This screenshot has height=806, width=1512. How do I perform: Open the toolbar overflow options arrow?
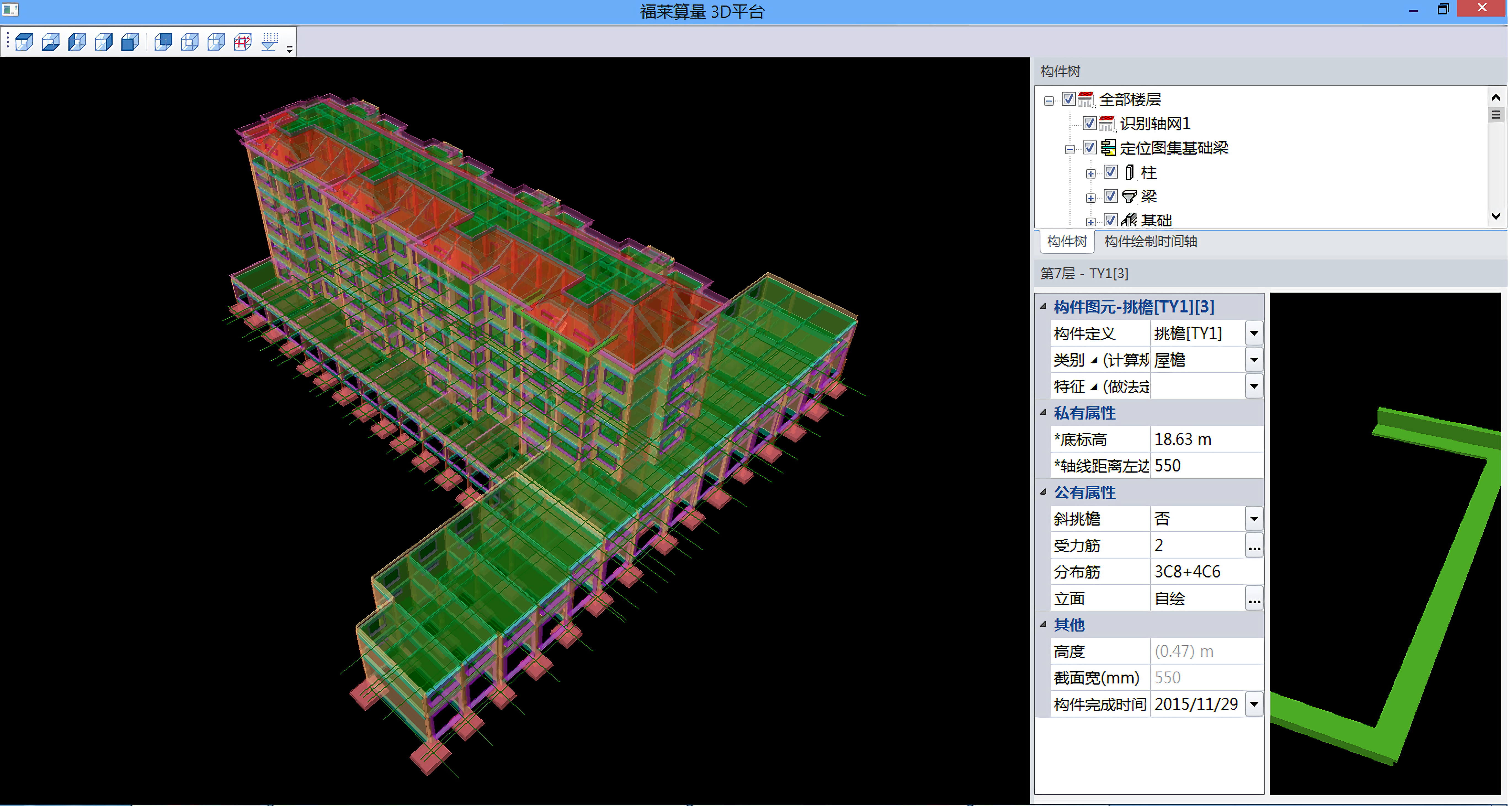pyautogui.click(x=289, y=49)
